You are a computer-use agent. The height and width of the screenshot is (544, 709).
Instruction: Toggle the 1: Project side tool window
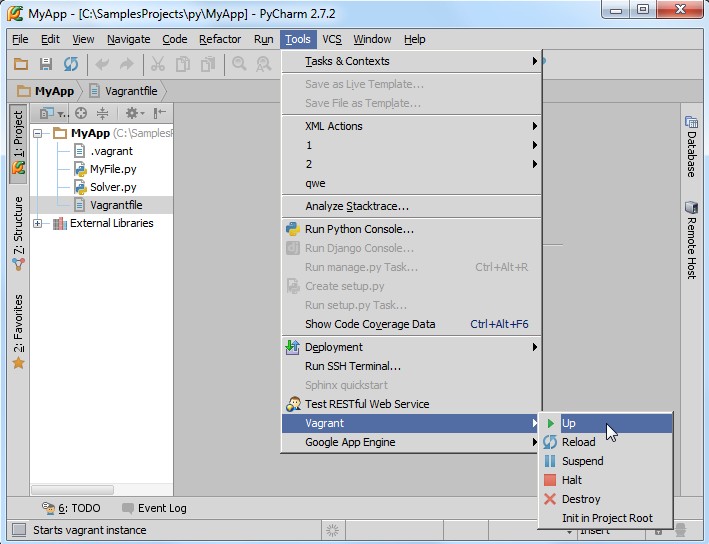[18, 143]
